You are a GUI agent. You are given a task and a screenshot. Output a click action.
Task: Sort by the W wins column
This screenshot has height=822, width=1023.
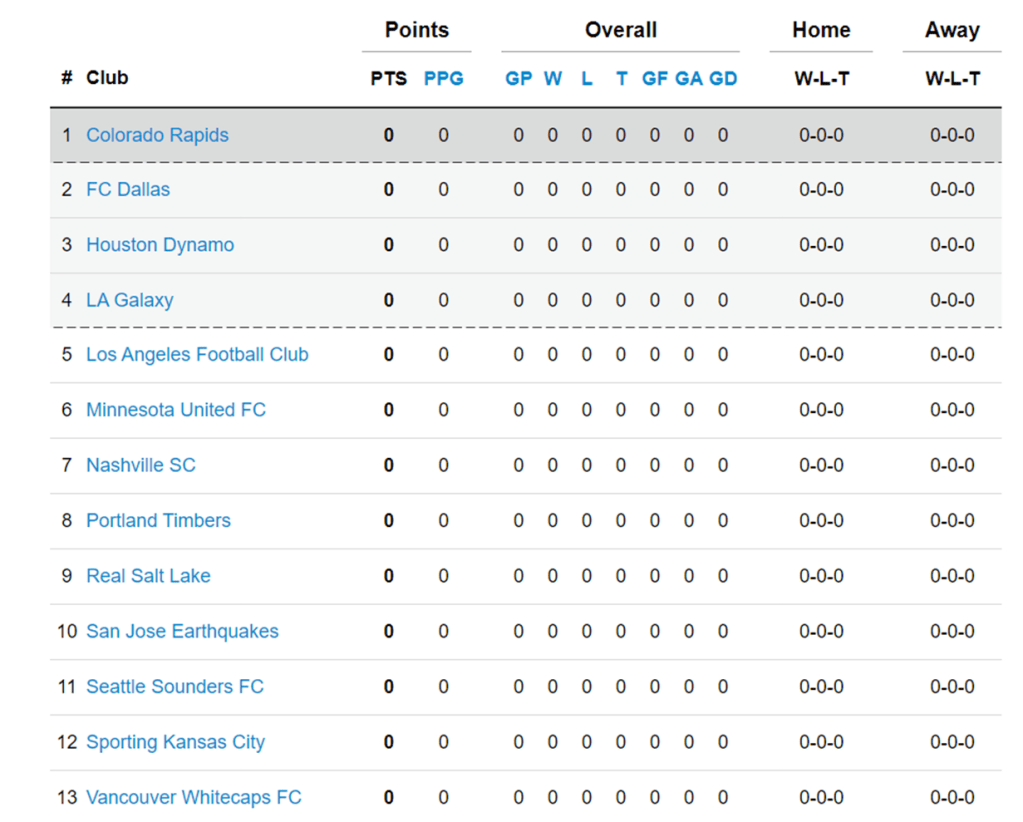(x=553, y=78)
